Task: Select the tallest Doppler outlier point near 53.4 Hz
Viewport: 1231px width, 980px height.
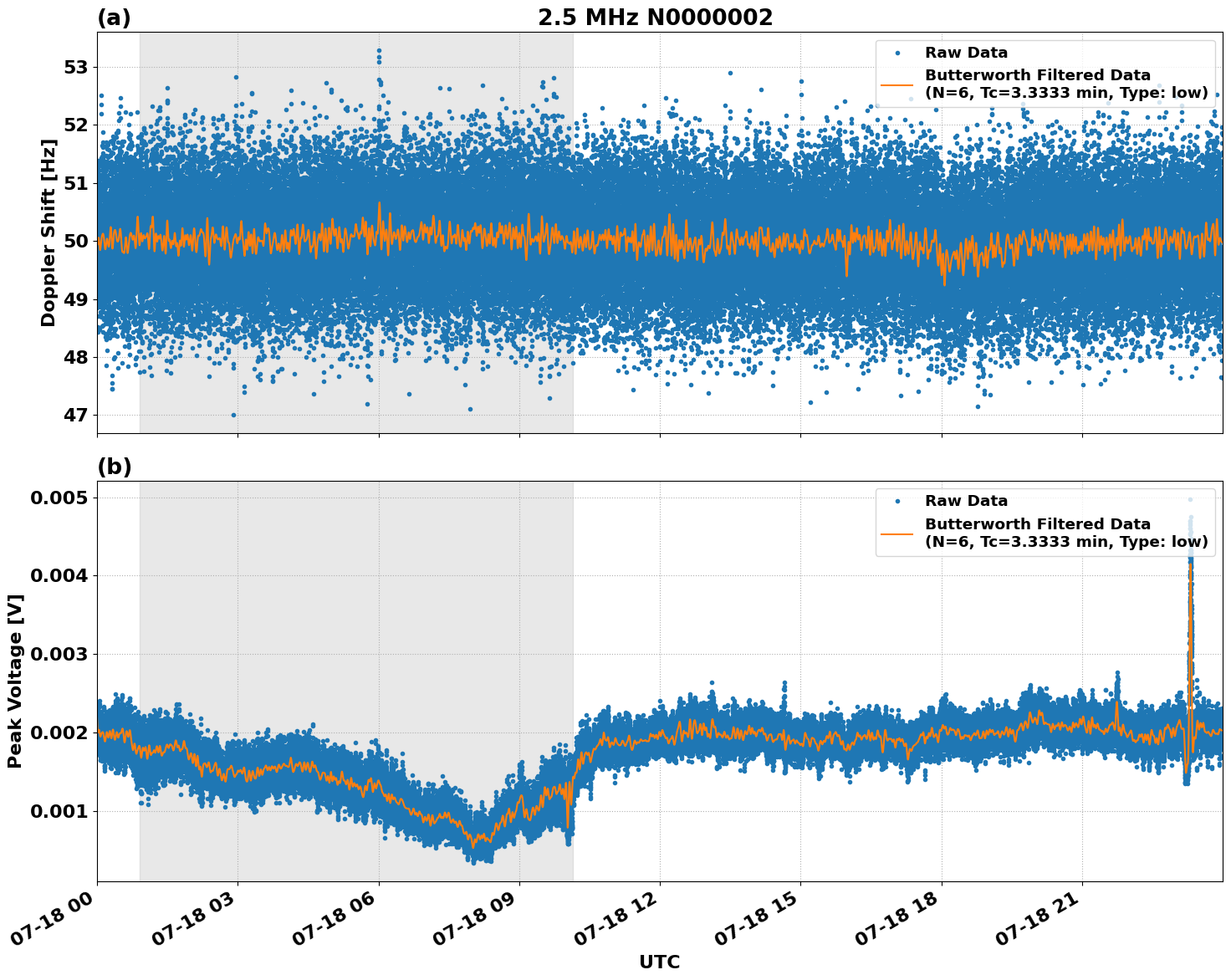Action: point(381,50)
